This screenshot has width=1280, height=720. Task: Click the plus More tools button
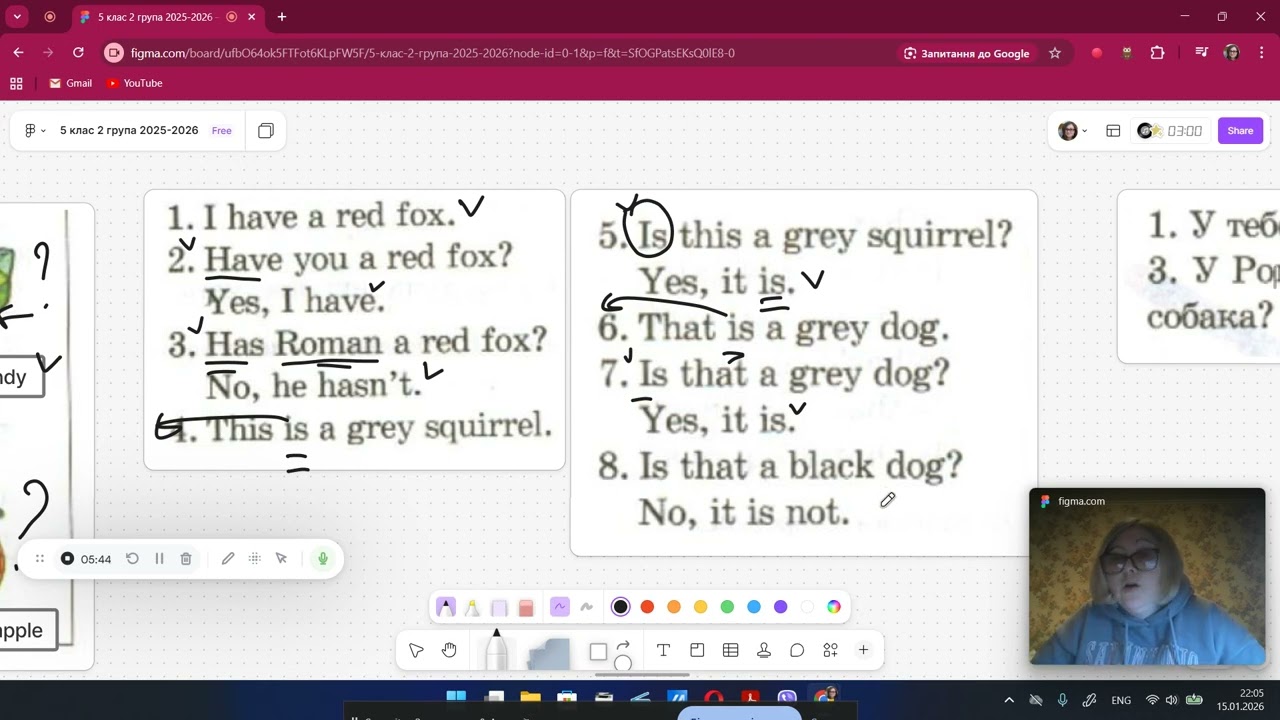(863, 651)
